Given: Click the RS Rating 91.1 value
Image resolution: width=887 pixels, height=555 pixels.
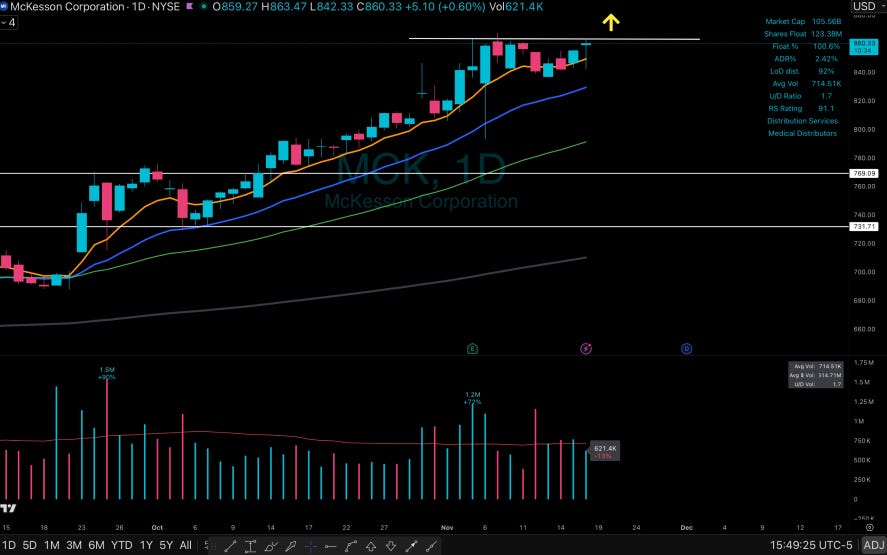Looking at the screenshot, I should (826, 109).
